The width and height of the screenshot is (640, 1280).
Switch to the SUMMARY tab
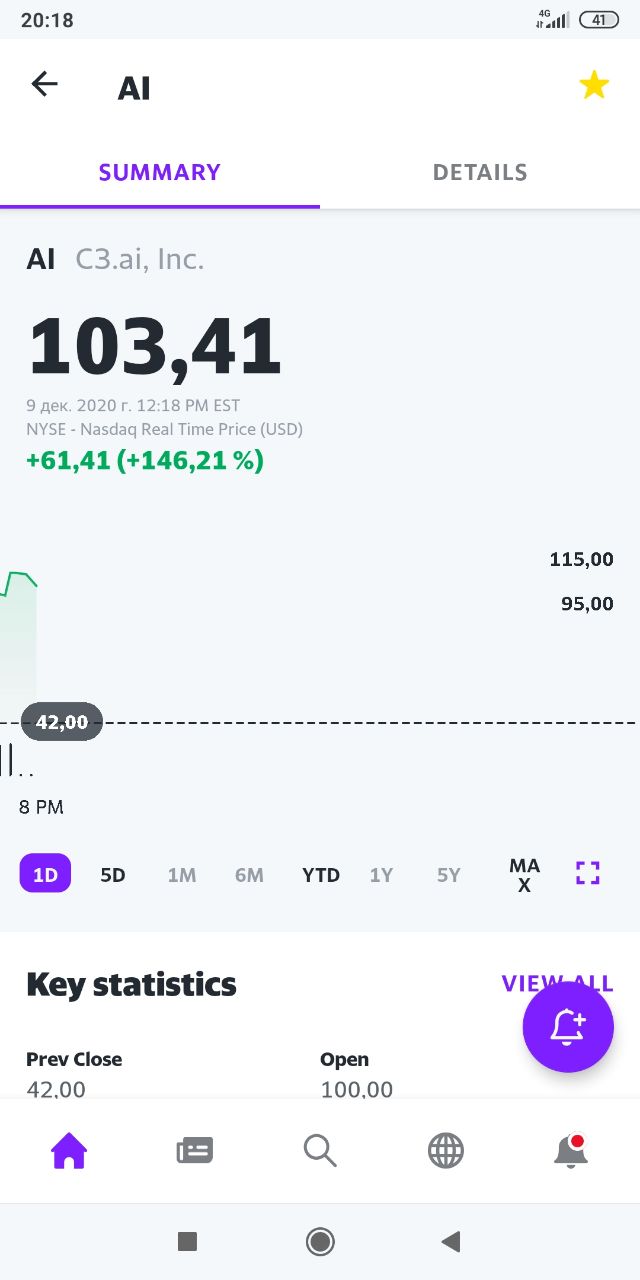tap(160, 172)
